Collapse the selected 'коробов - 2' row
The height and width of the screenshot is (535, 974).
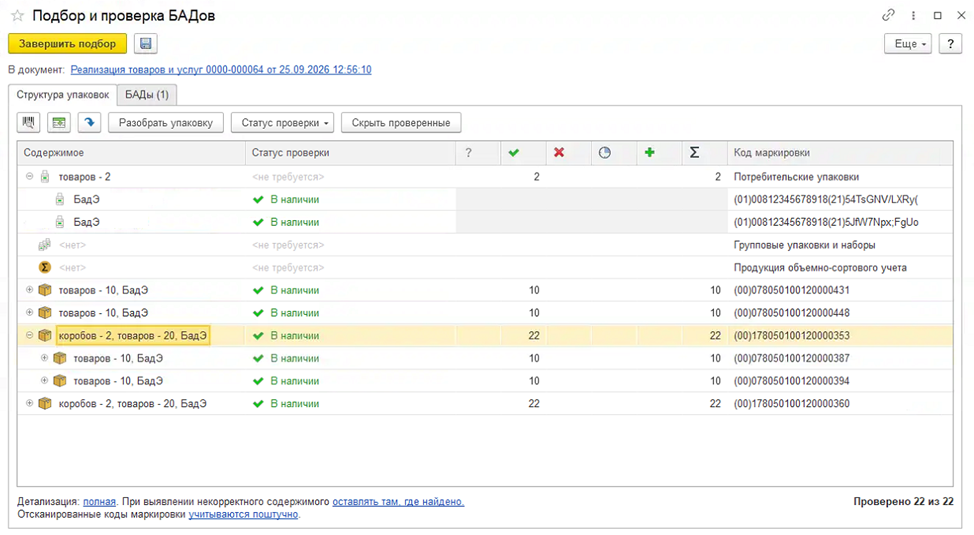[29, 335]
